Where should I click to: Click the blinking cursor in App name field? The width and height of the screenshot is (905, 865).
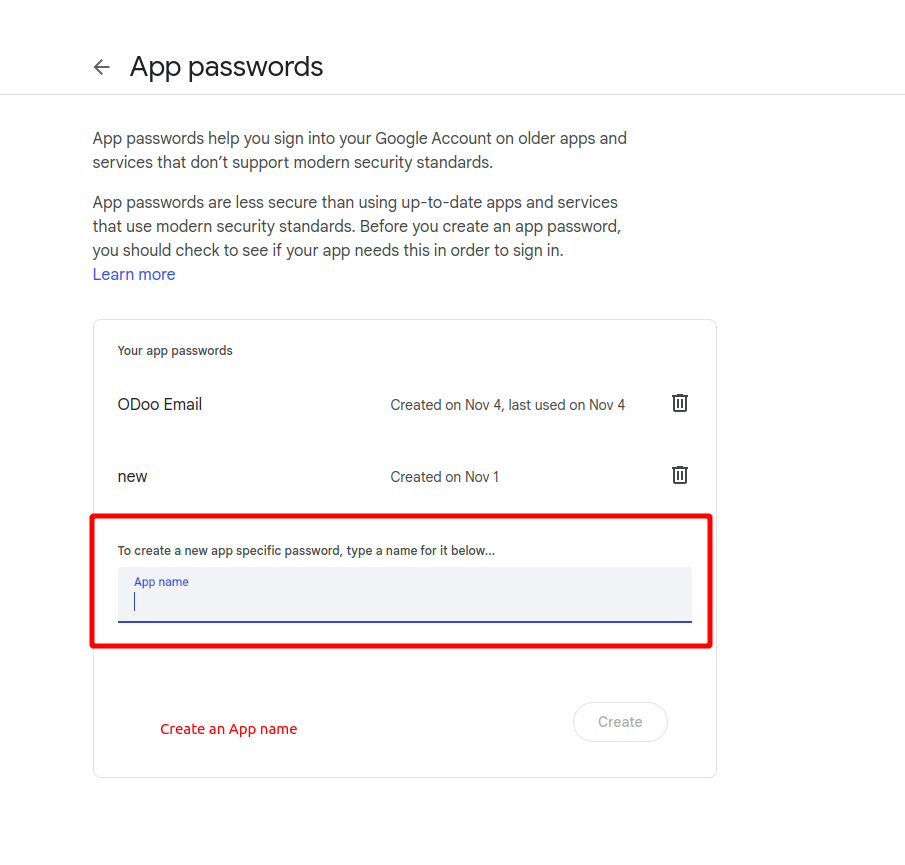[x=135, y=602]
